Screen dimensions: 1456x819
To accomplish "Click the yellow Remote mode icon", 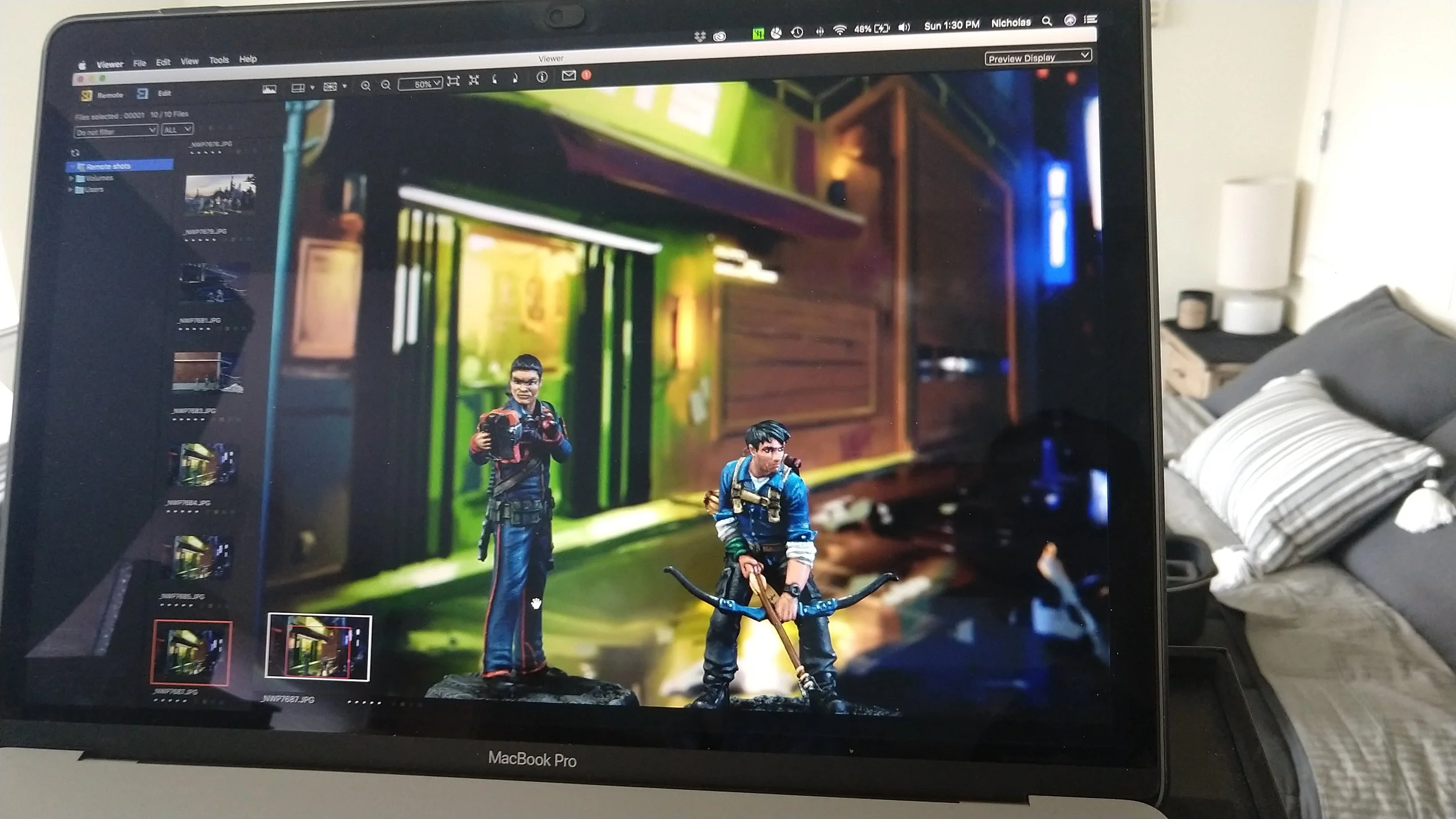I will [x=87, y=96].
